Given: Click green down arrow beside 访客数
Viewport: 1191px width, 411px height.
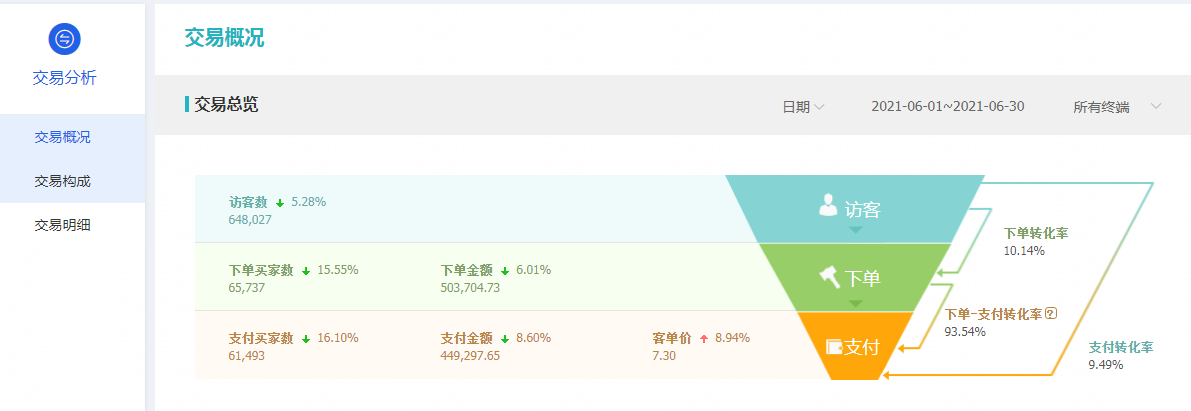Looking at the screenshot, I should pyautogui.click(x=280, y=203).
